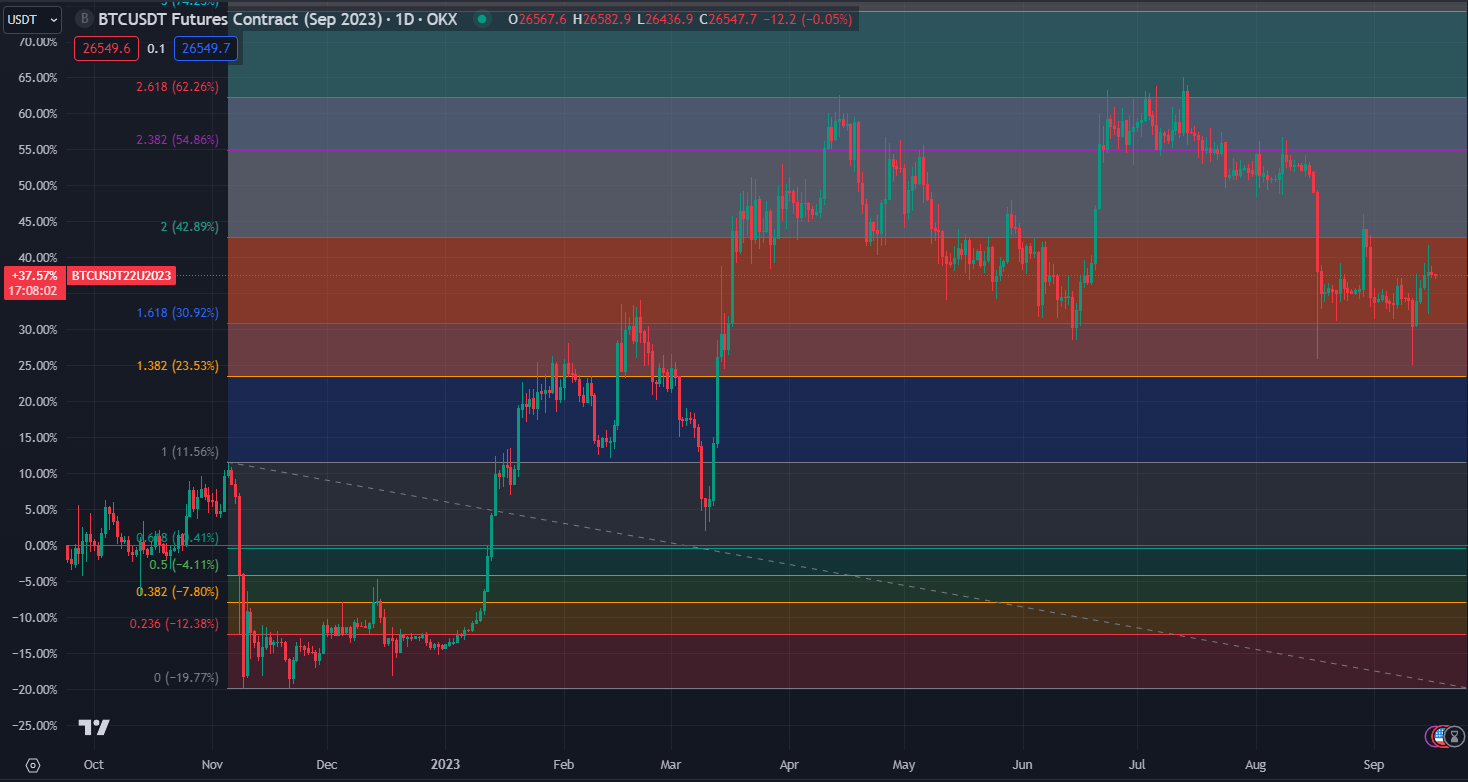Select the 0.236 (−12.38%) red Fibonacci label
1468x782 pixels.
[174, 624]
